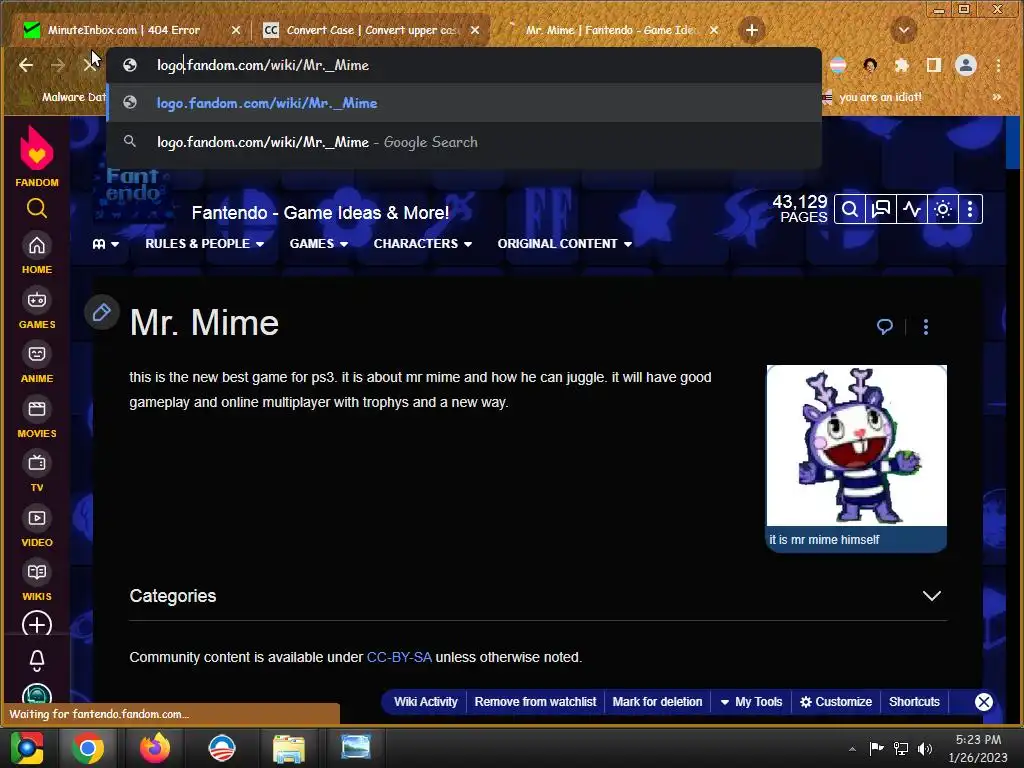Open notifications bell in the sidebar
The image size is (1024, 768).
pyautogui.click(x=37, y=660)
